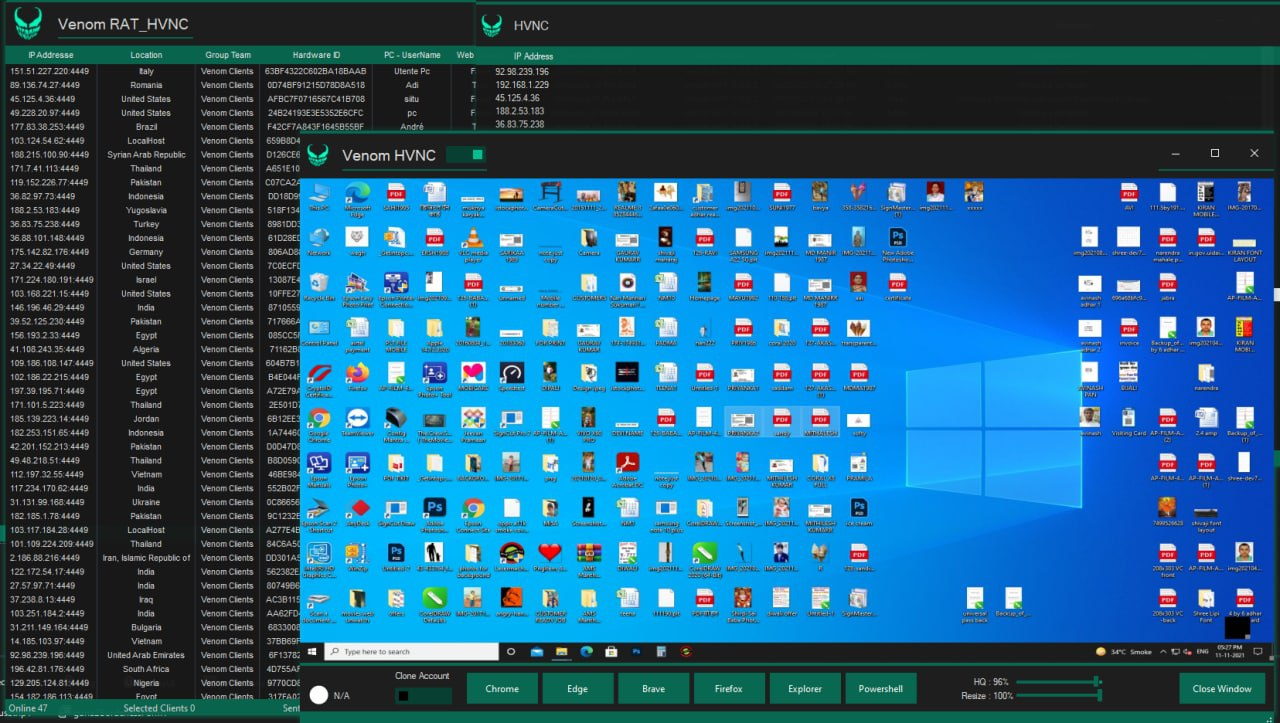Open the 'narendra' folder on desktop
1280x723 pixels.
[x=1206, y=374]
